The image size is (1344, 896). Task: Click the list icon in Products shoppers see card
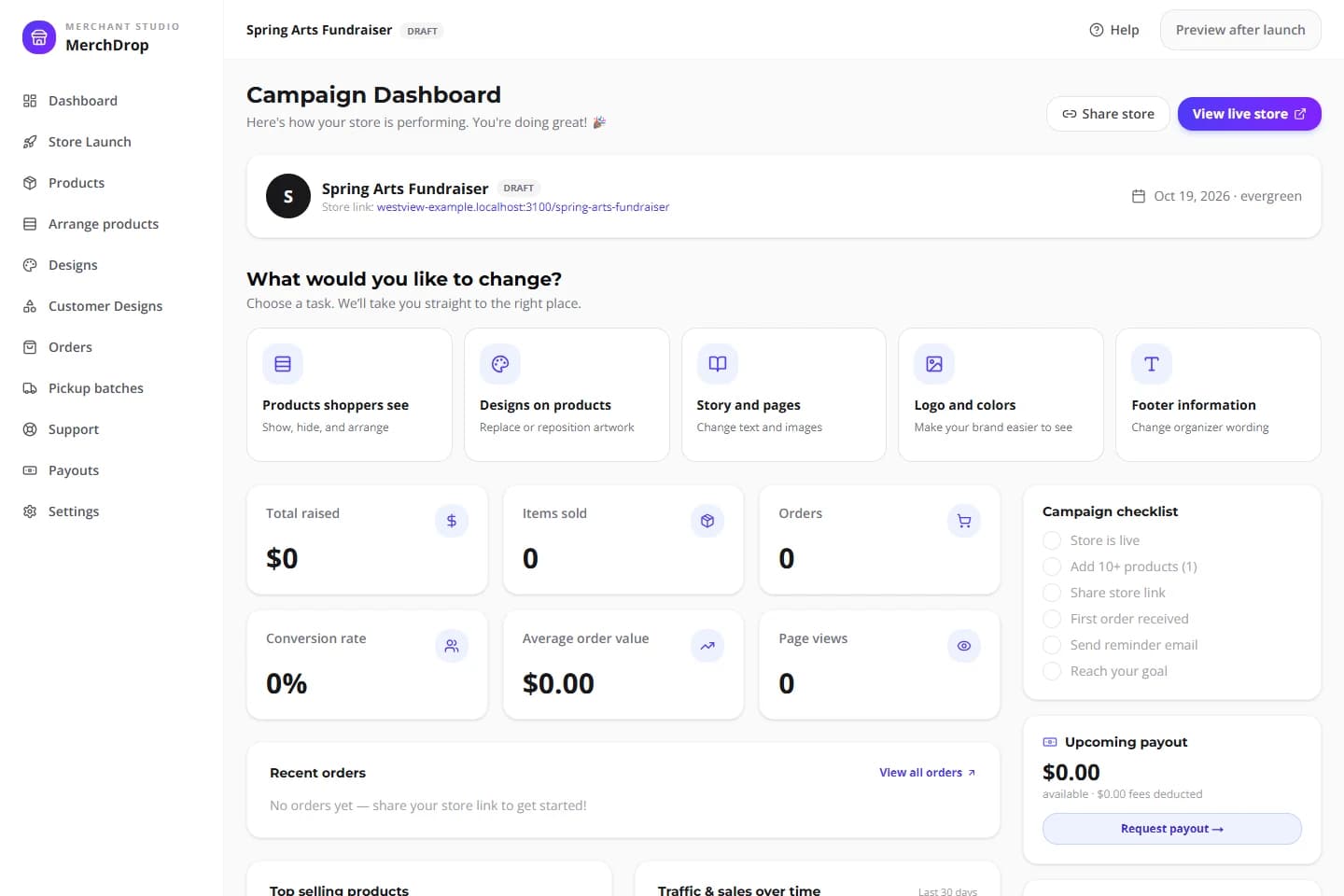pos(283,364)
